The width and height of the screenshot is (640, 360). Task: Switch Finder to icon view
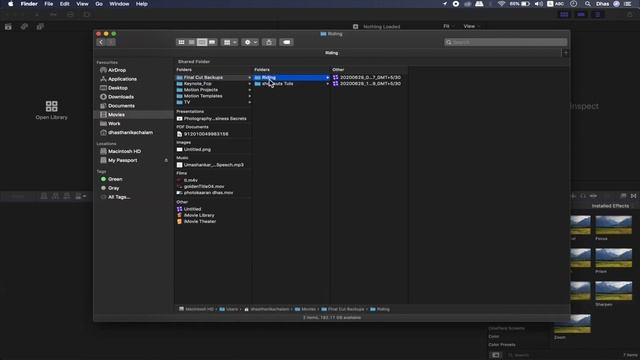[181, 42]
